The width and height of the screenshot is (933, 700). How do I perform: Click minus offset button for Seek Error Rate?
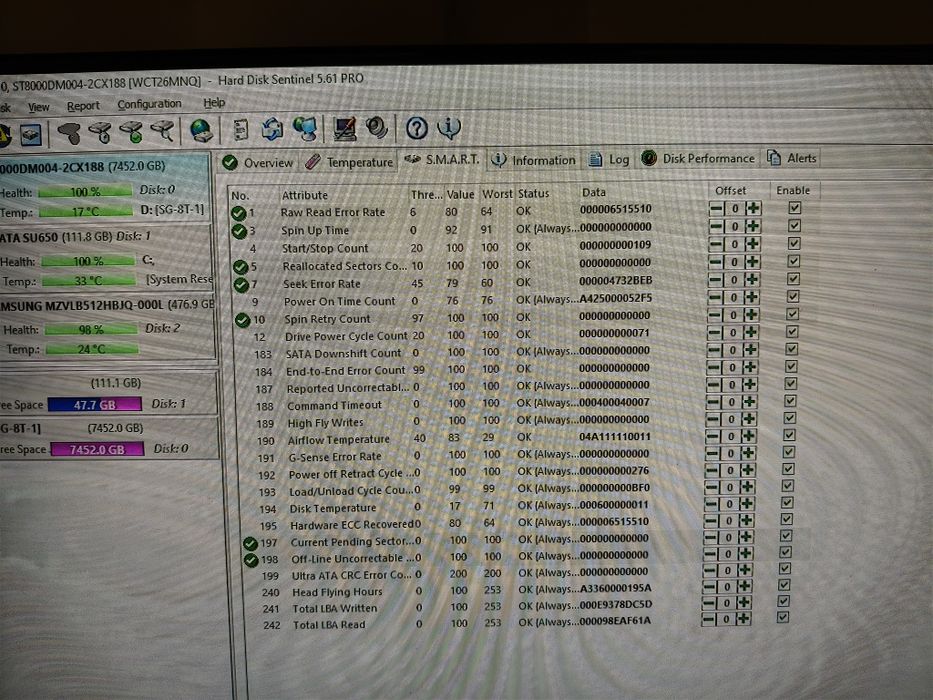click(x=715, y=280)
